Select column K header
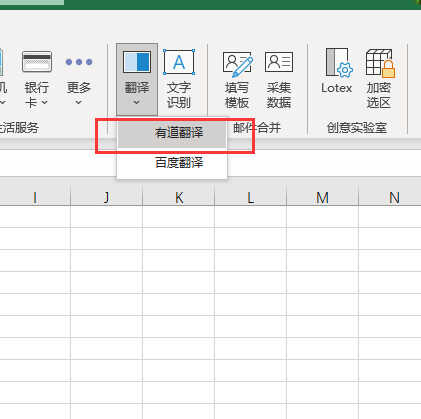This screenshot has width=421, height=419. tap(179, 198)
